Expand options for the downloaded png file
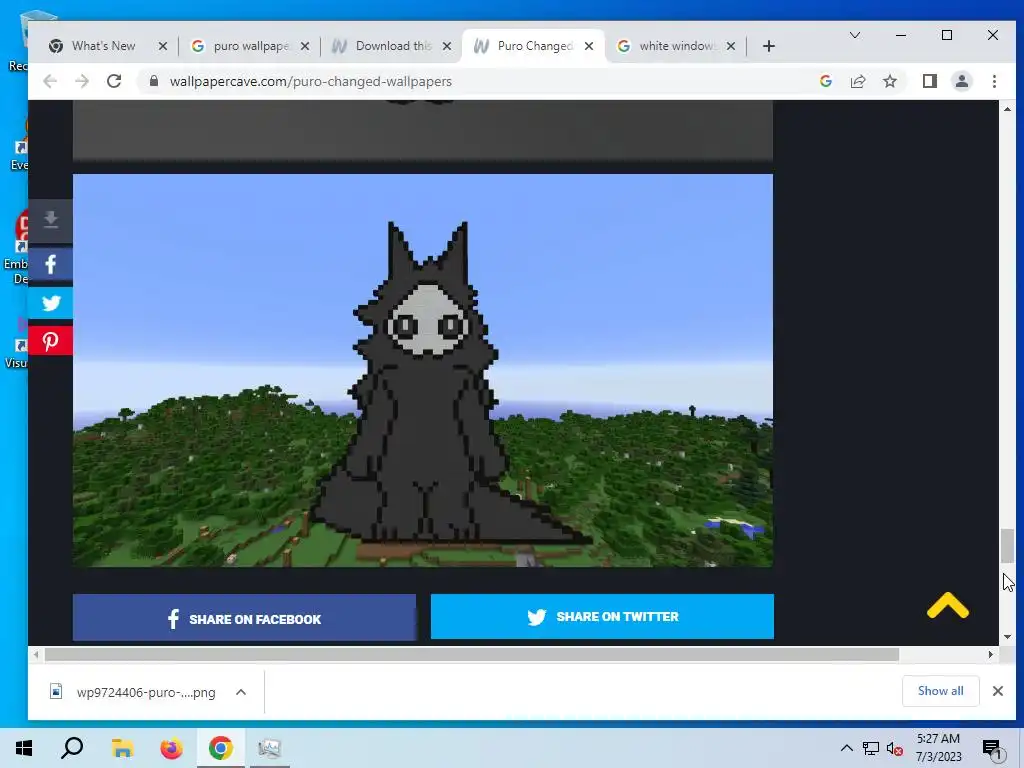Image resolution: width=1024 pixels, height=768 pixels. (x=240, y=692)
